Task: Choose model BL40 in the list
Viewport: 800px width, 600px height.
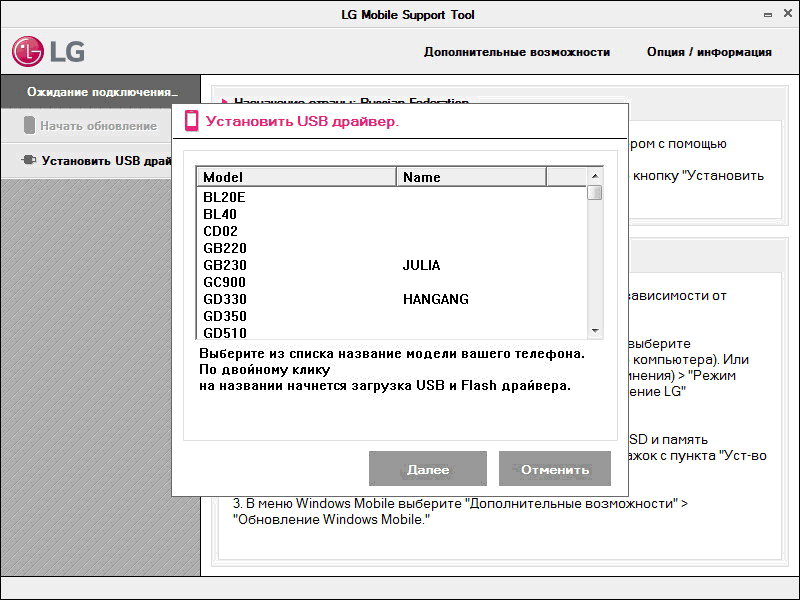Action: [220, 214]
